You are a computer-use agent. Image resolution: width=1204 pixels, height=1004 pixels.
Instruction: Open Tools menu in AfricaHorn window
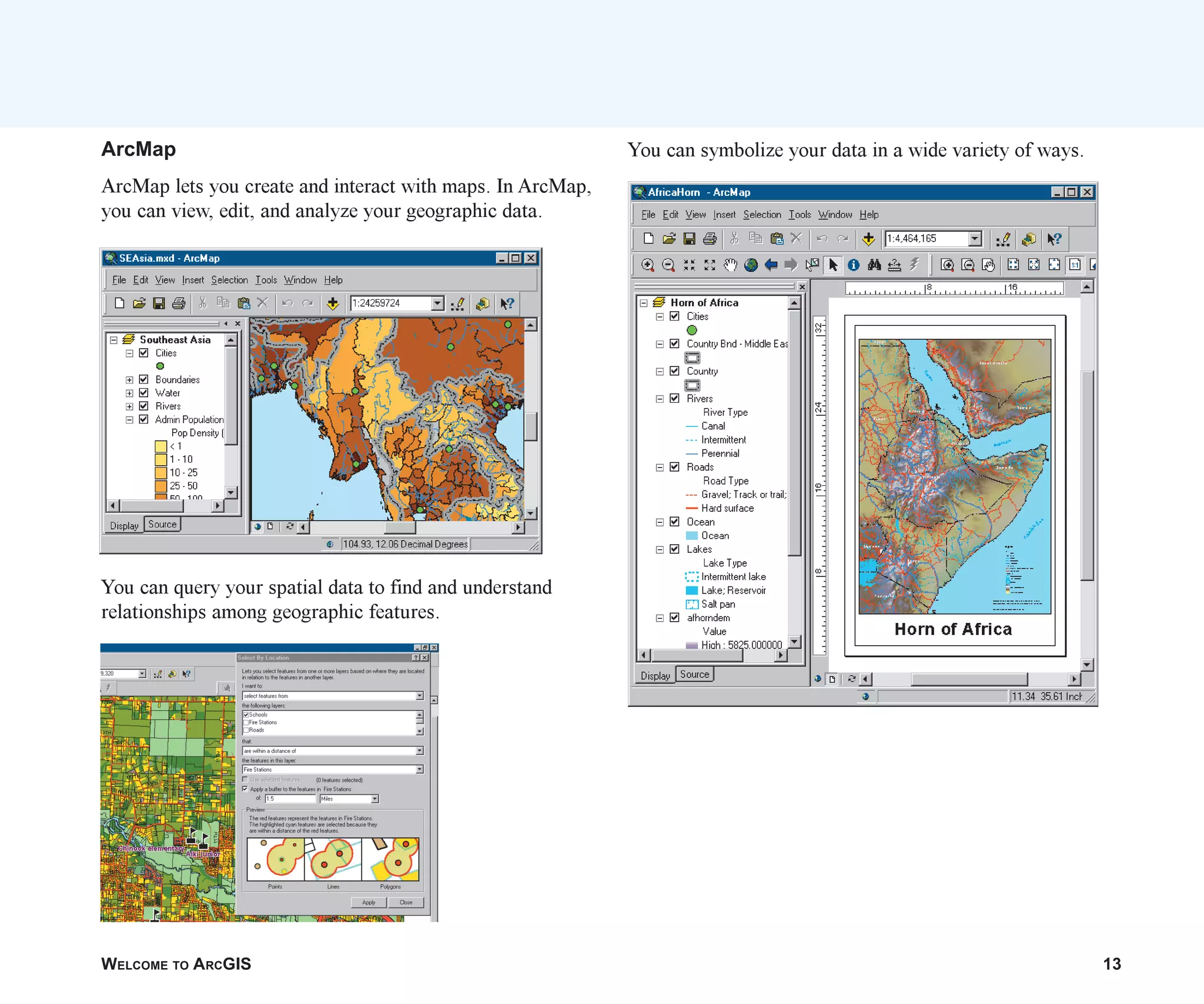point(800,215)
